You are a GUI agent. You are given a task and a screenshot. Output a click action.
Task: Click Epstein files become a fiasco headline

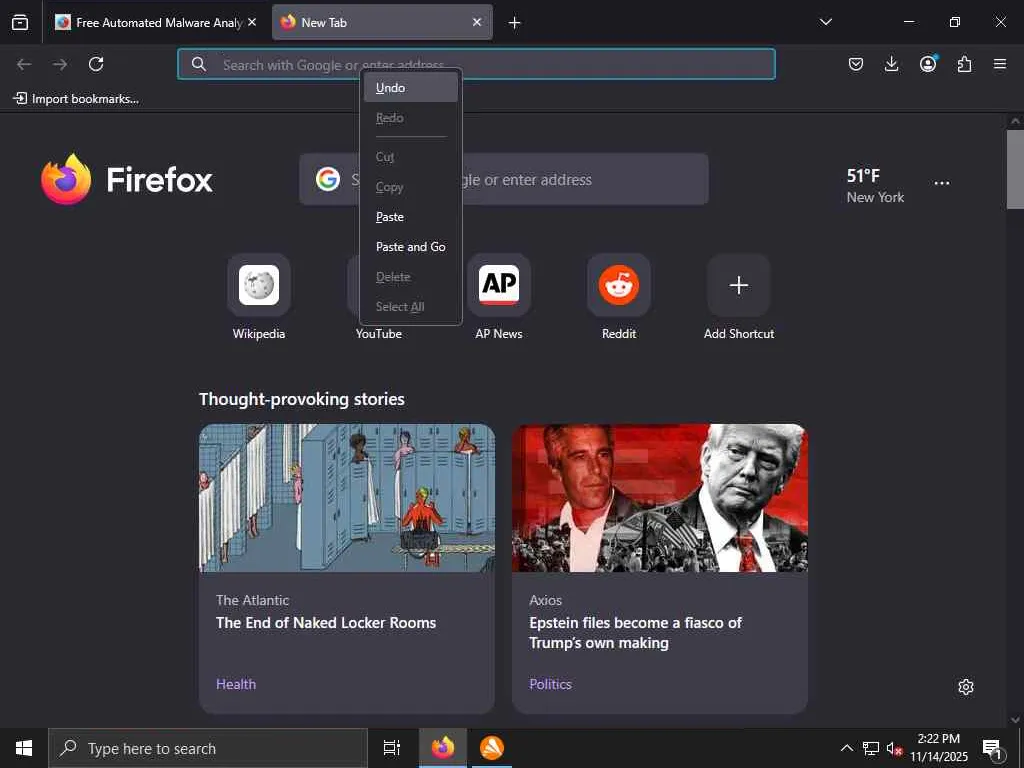pyautogui.click(x=635, y=633)
